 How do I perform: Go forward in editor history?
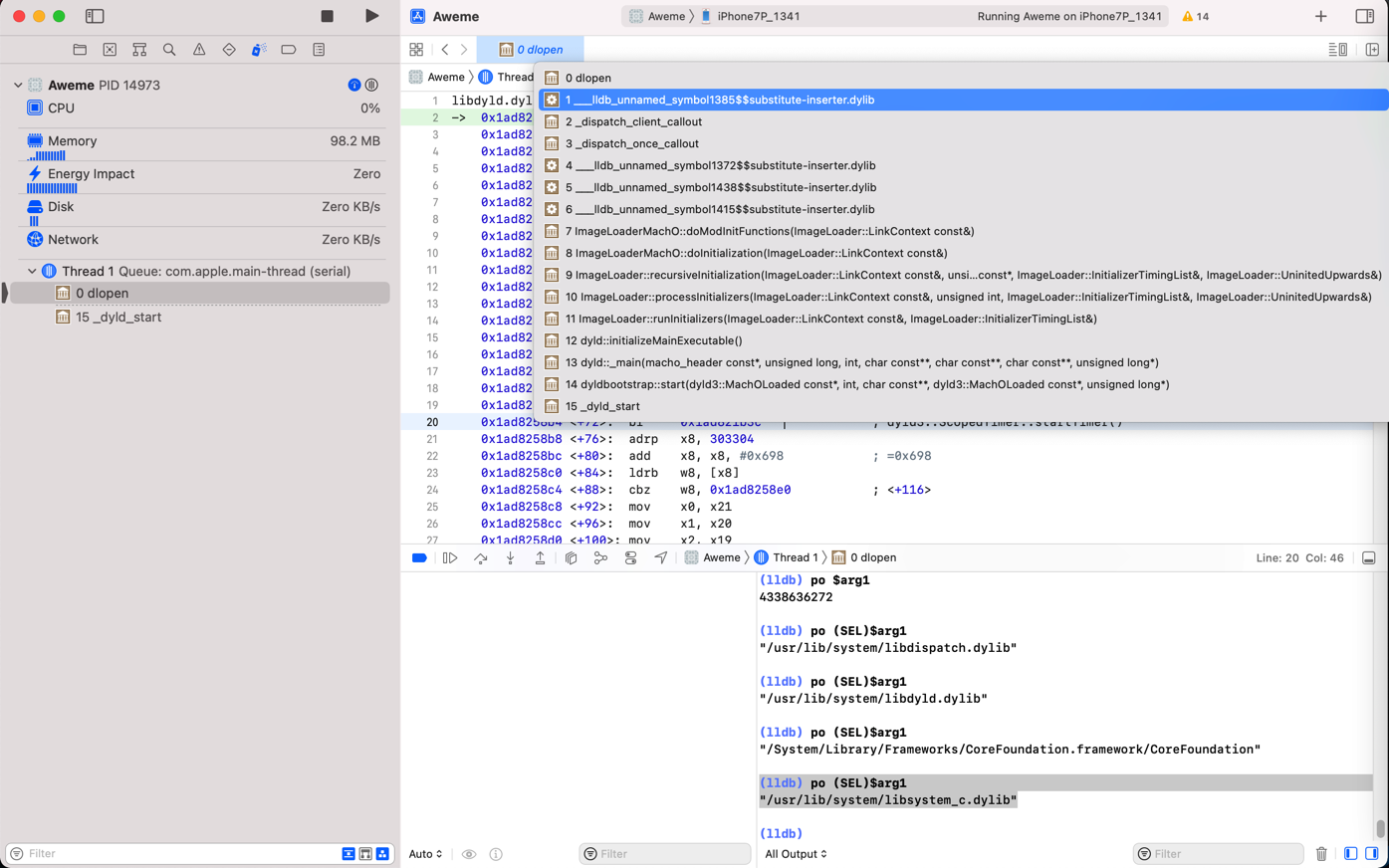464,50
